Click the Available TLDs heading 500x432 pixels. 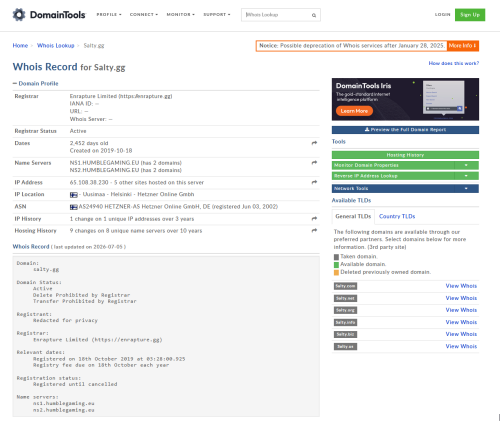tap(351, 200)
